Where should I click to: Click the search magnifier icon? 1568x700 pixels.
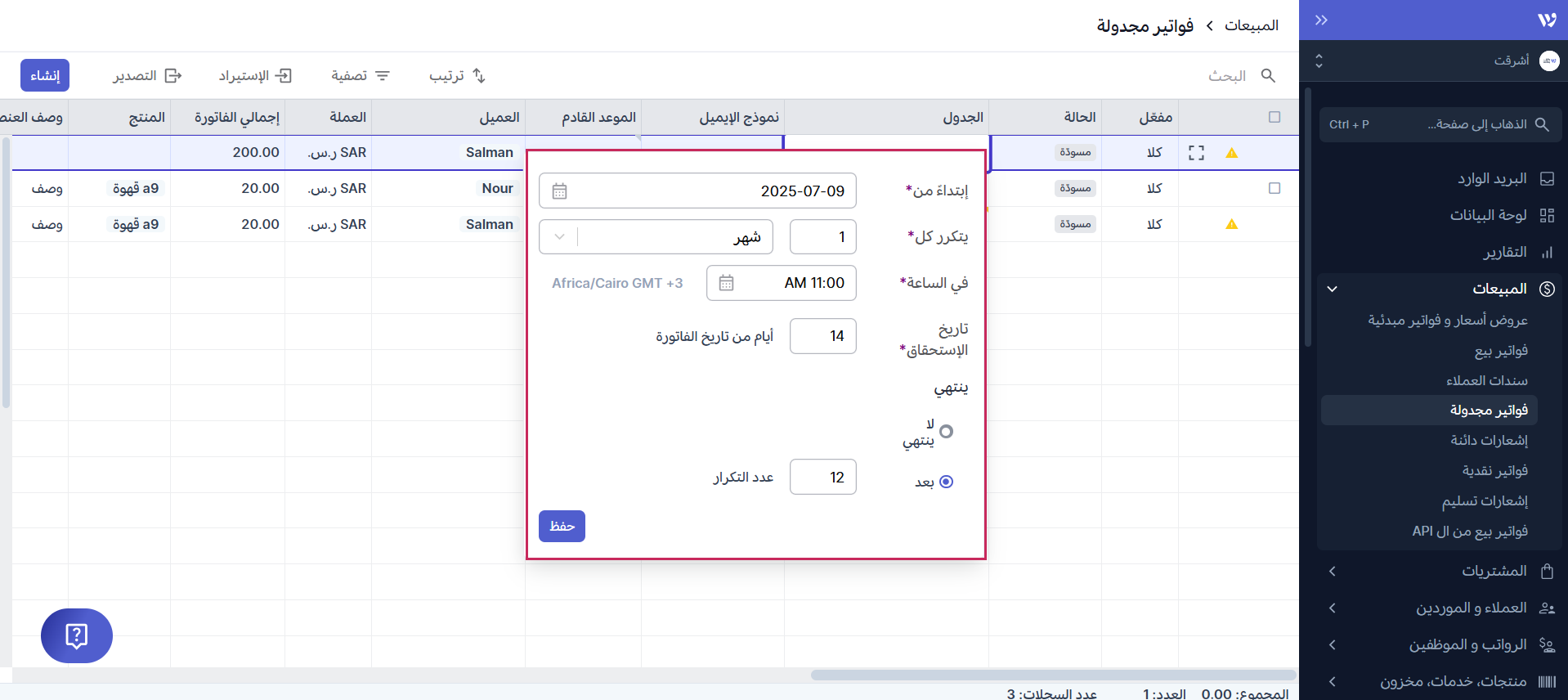click(x=1268, y=75)
